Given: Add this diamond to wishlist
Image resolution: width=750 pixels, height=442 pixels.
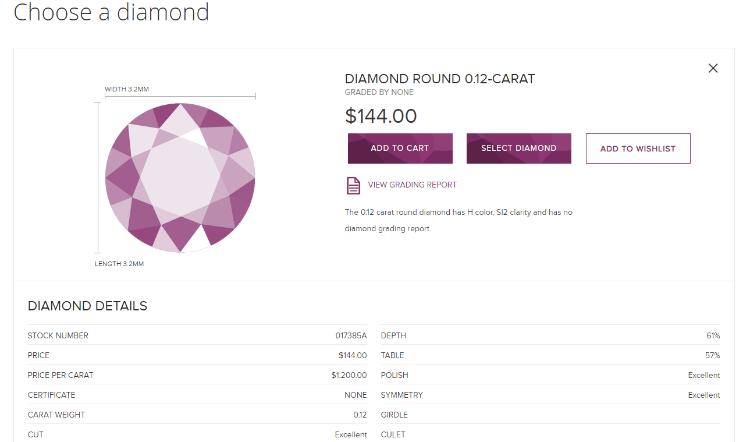Looking at the screenshot, I should 638,148.
